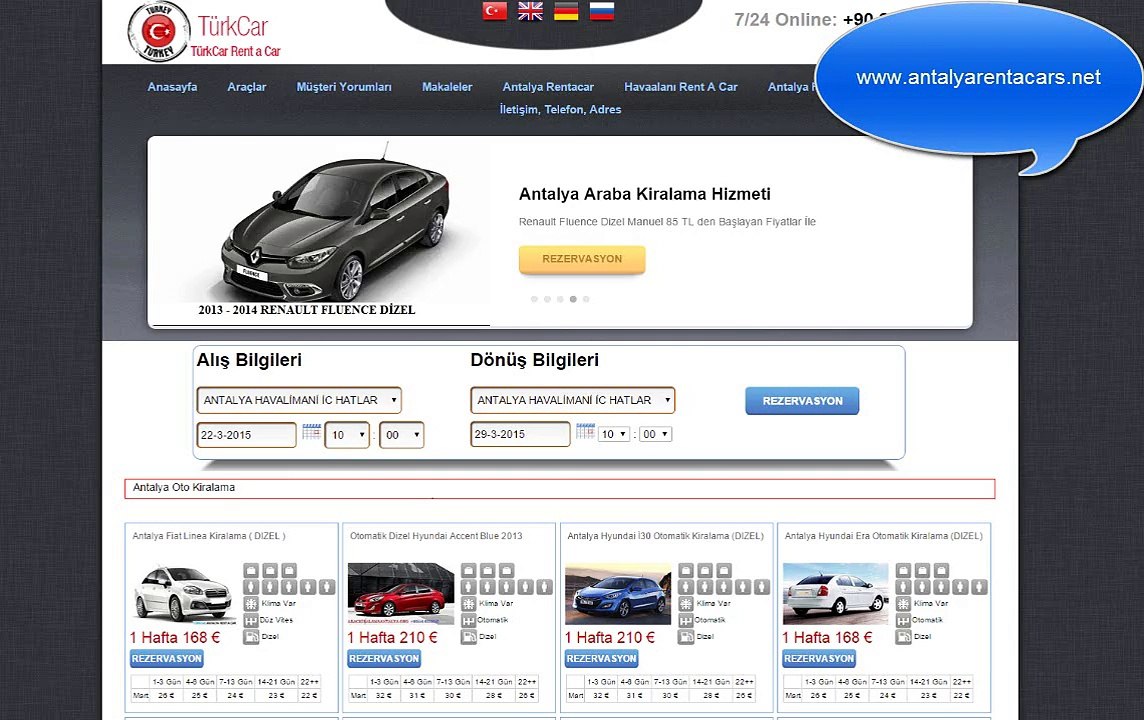The image size is (1144, 720).
Task: Open the pickup date calendar icon
Action: pos(312,432)
